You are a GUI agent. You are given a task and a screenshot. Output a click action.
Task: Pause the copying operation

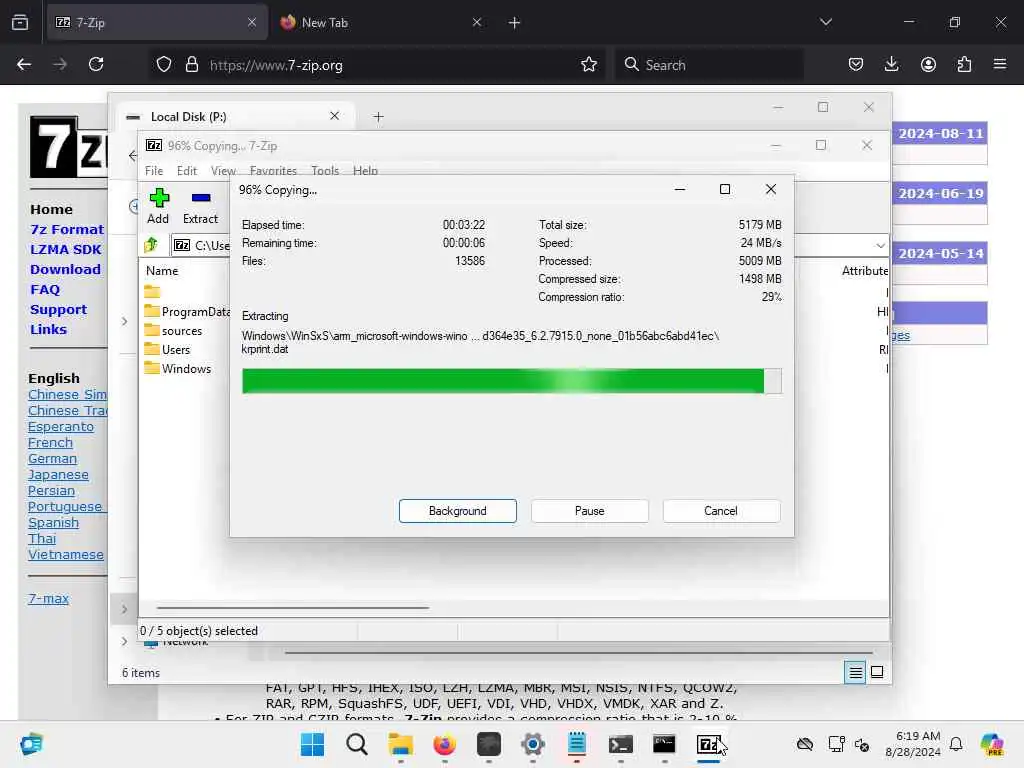tap(590, 511)
